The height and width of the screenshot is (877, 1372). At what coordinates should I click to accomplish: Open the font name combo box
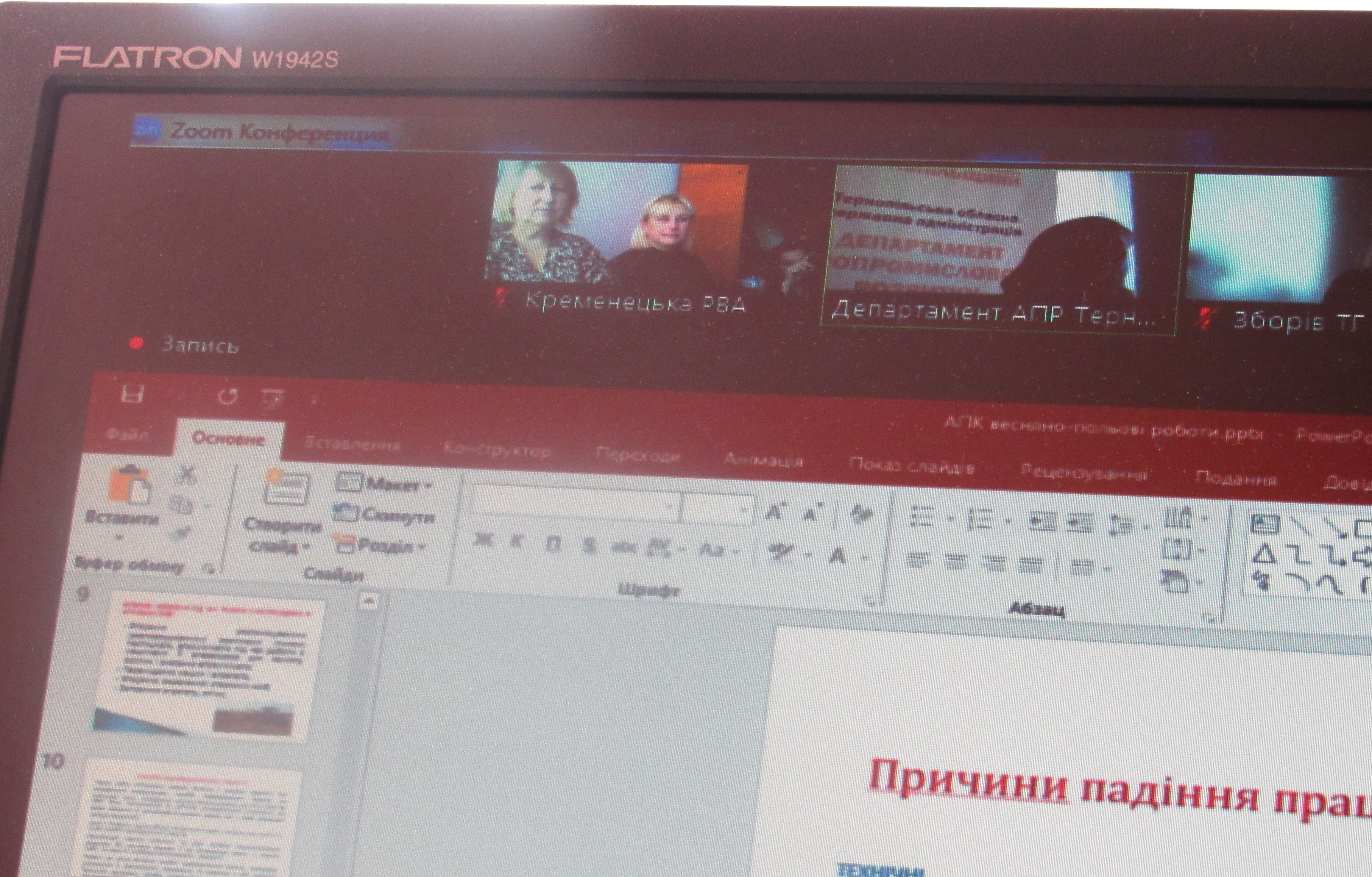click(576, 502)
